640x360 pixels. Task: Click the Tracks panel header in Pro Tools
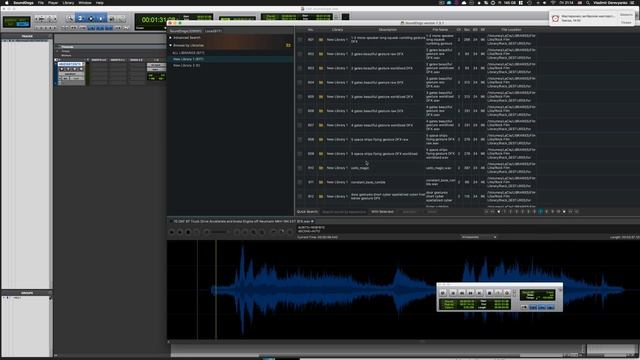27,36
